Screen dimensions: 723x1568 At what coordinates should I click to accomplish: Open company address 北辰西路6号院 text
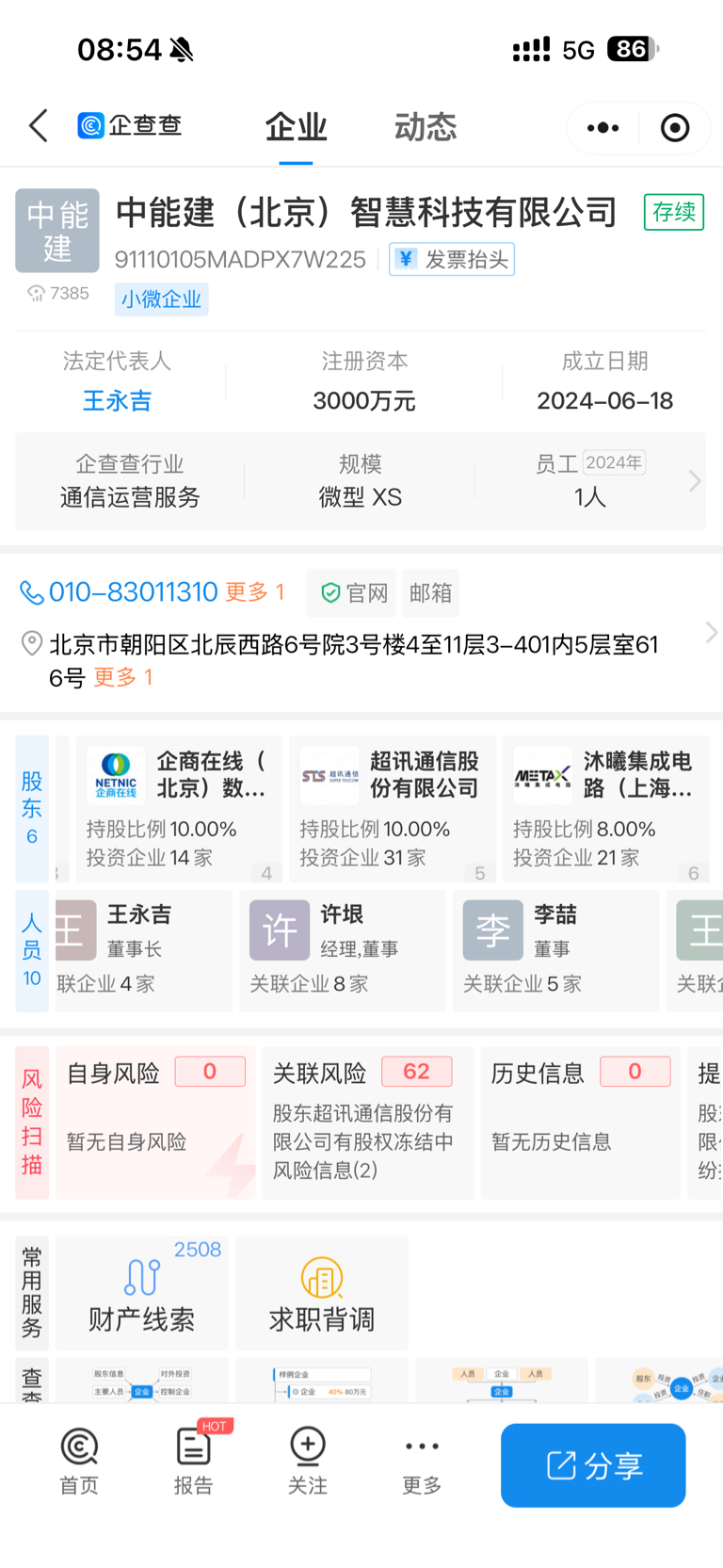click(x=354, y=660)
